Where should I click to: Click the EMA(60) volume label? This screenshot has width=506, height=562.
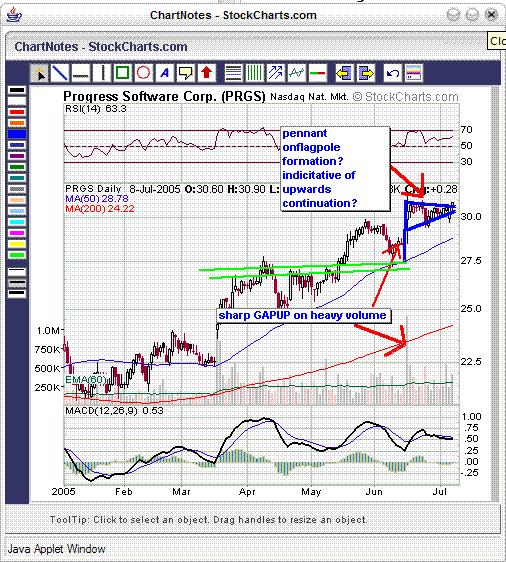click(x=85, y=380)
